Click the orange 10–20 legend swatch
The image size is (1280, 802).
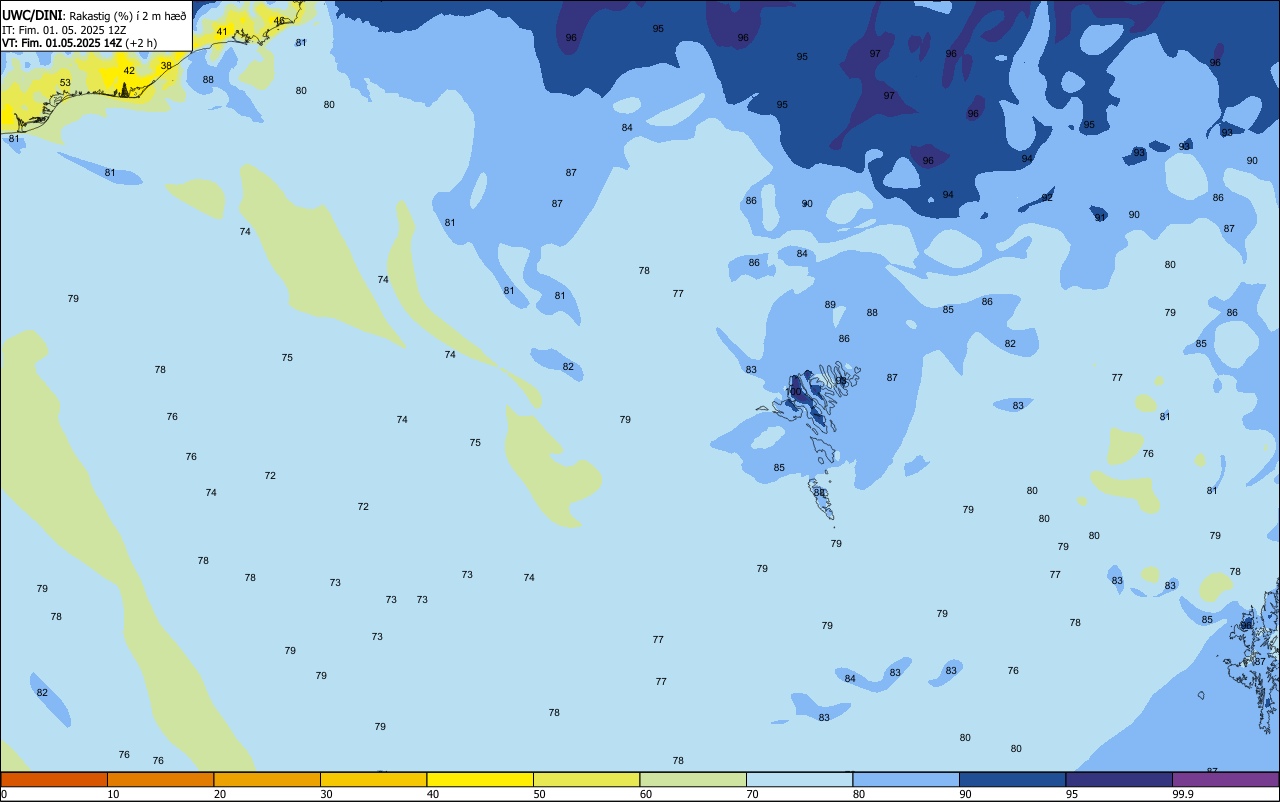coord(160,779)
